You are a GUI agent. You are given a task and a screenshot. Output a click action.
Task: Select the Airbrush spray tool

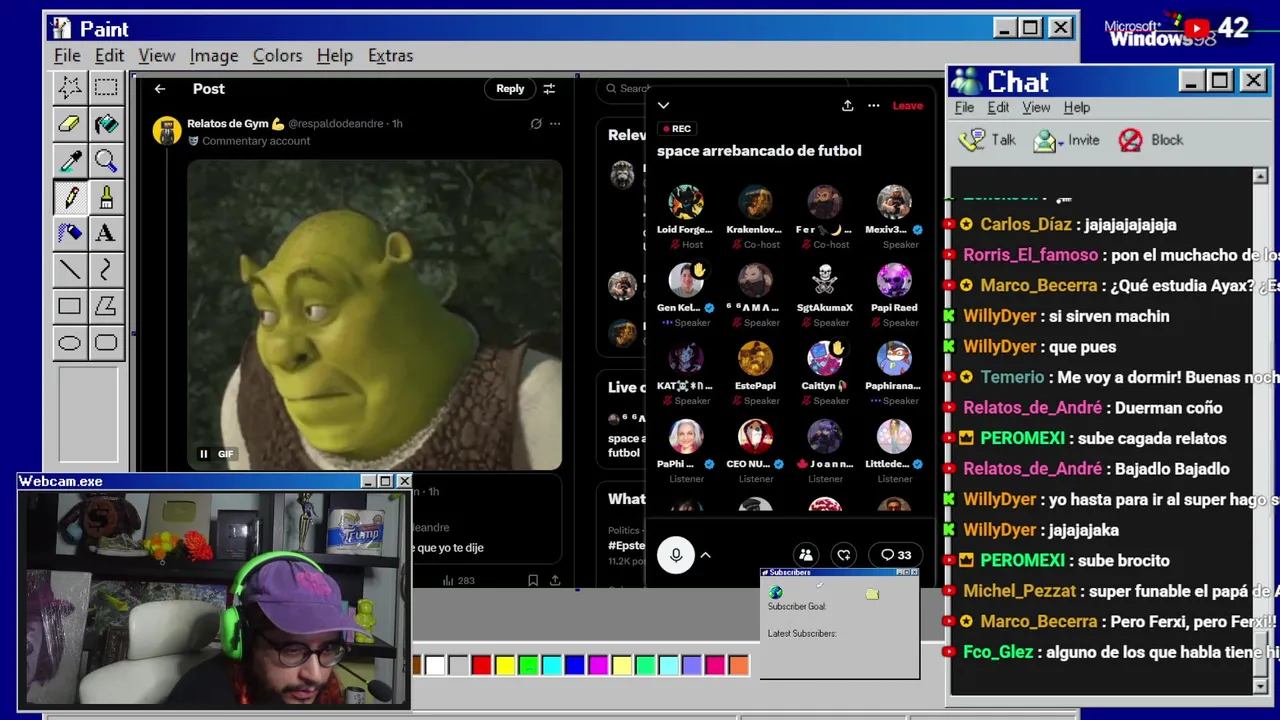click(69, 233)
